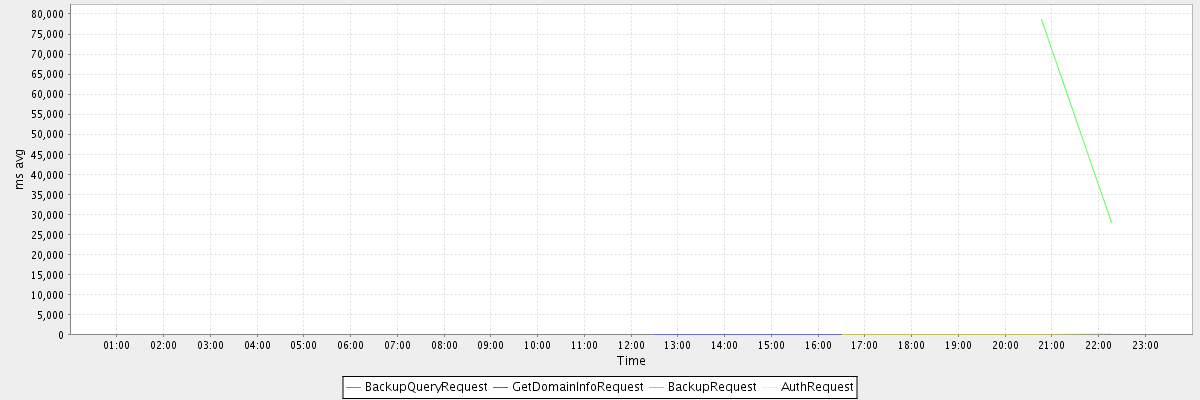Click the 01:00 time axis label
This screenshot has width=1200, height=400.
click(x=117, y=345)
